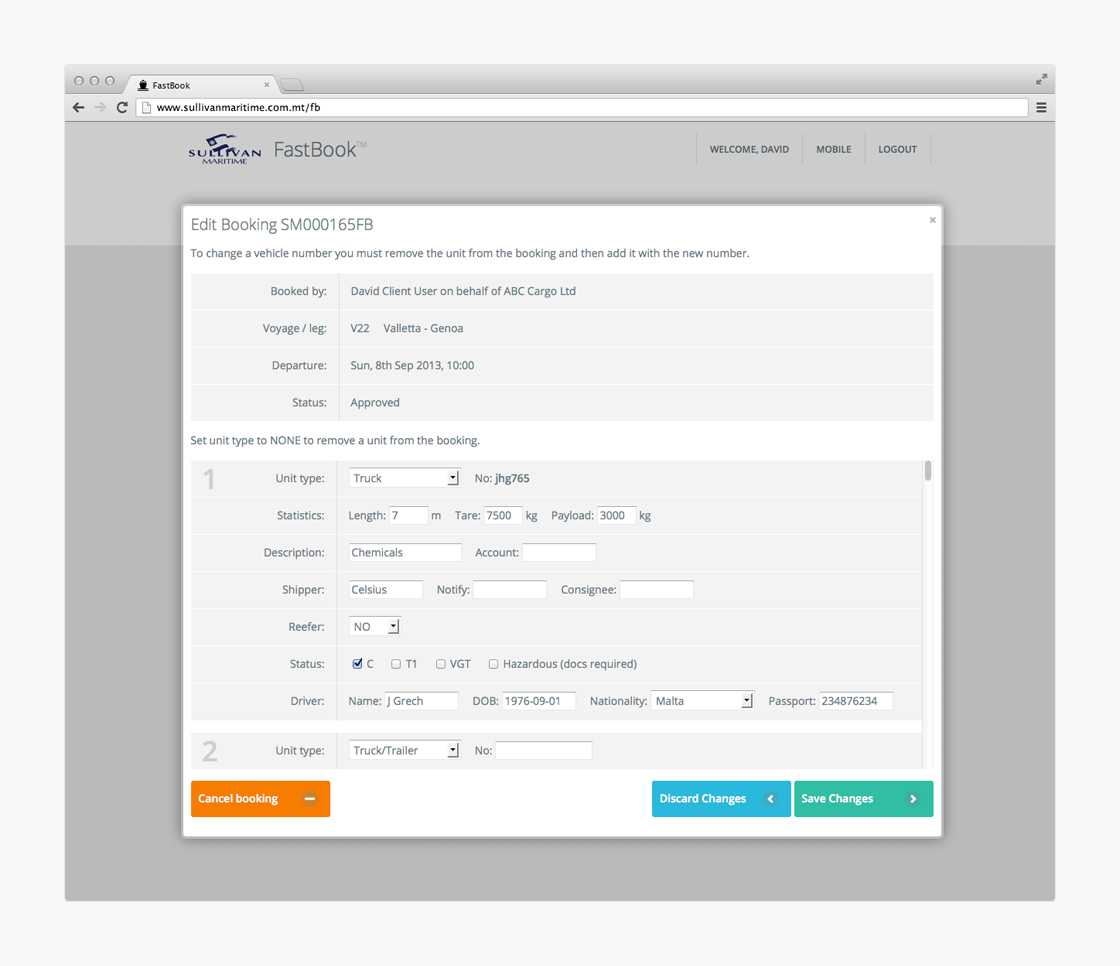The height and width of the screenshot is (966, 1120).
Task: Click the browser forward arrow
Action: pos(100,107)
